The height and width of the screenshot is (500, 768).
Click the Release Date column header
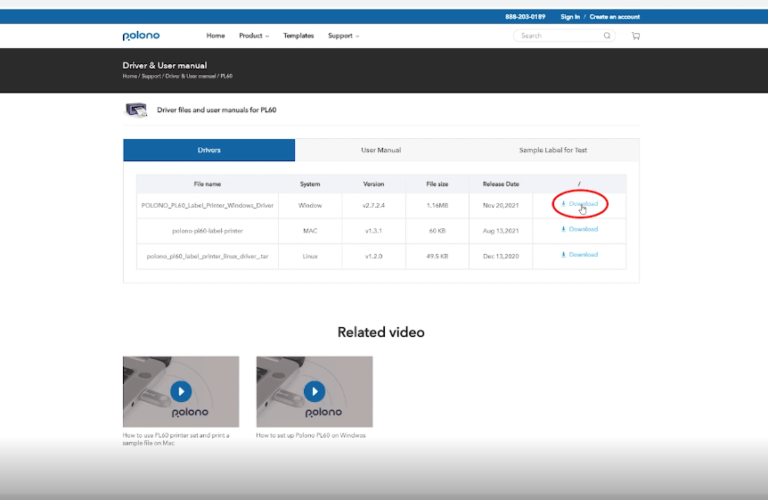(501, 184)
